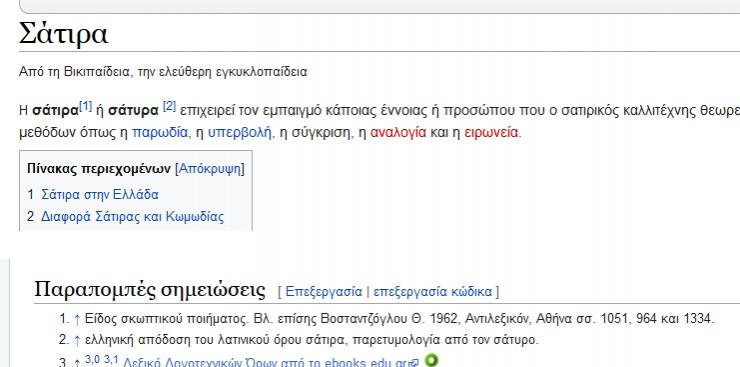The height and width of the screenshot is (367, 740).
Task: Click Επεξεργασία next to Παραπομπές σημειώσεις
Action: [324, 292]
